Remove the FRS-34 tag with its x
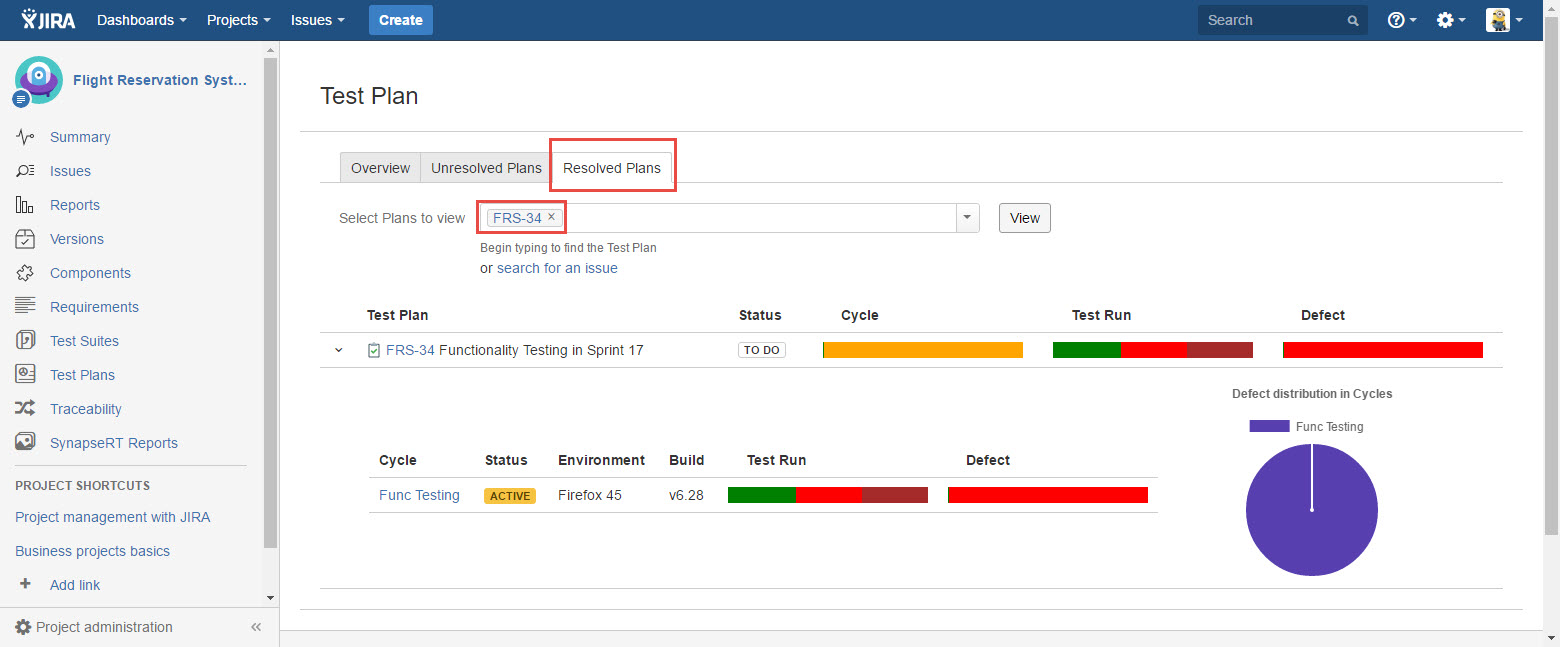Screen dimensions: 1560x647 click(x=551, y=217)
